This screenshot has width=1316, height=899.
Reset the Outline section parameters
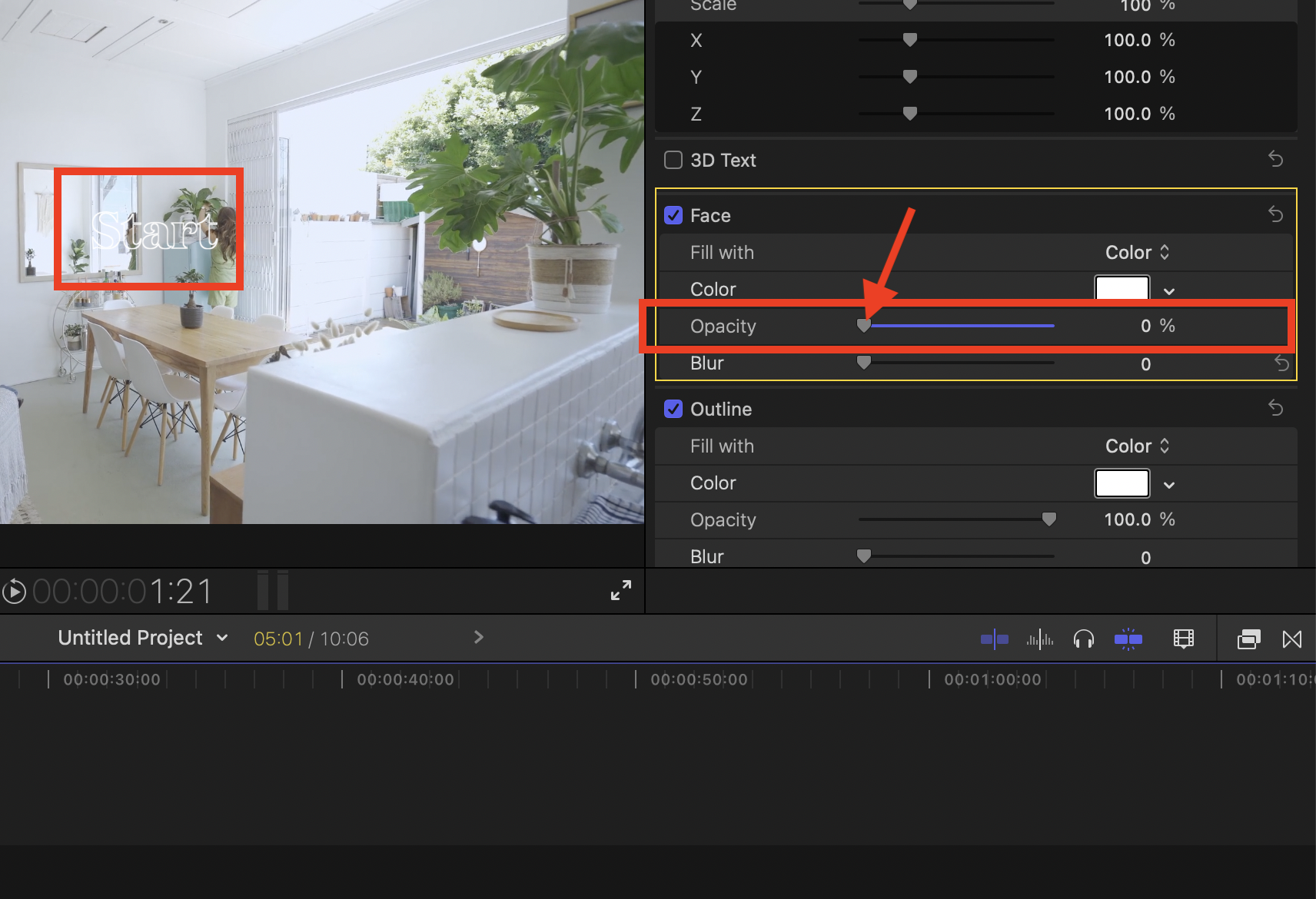pyautogui.click(x=1276, y=408)
